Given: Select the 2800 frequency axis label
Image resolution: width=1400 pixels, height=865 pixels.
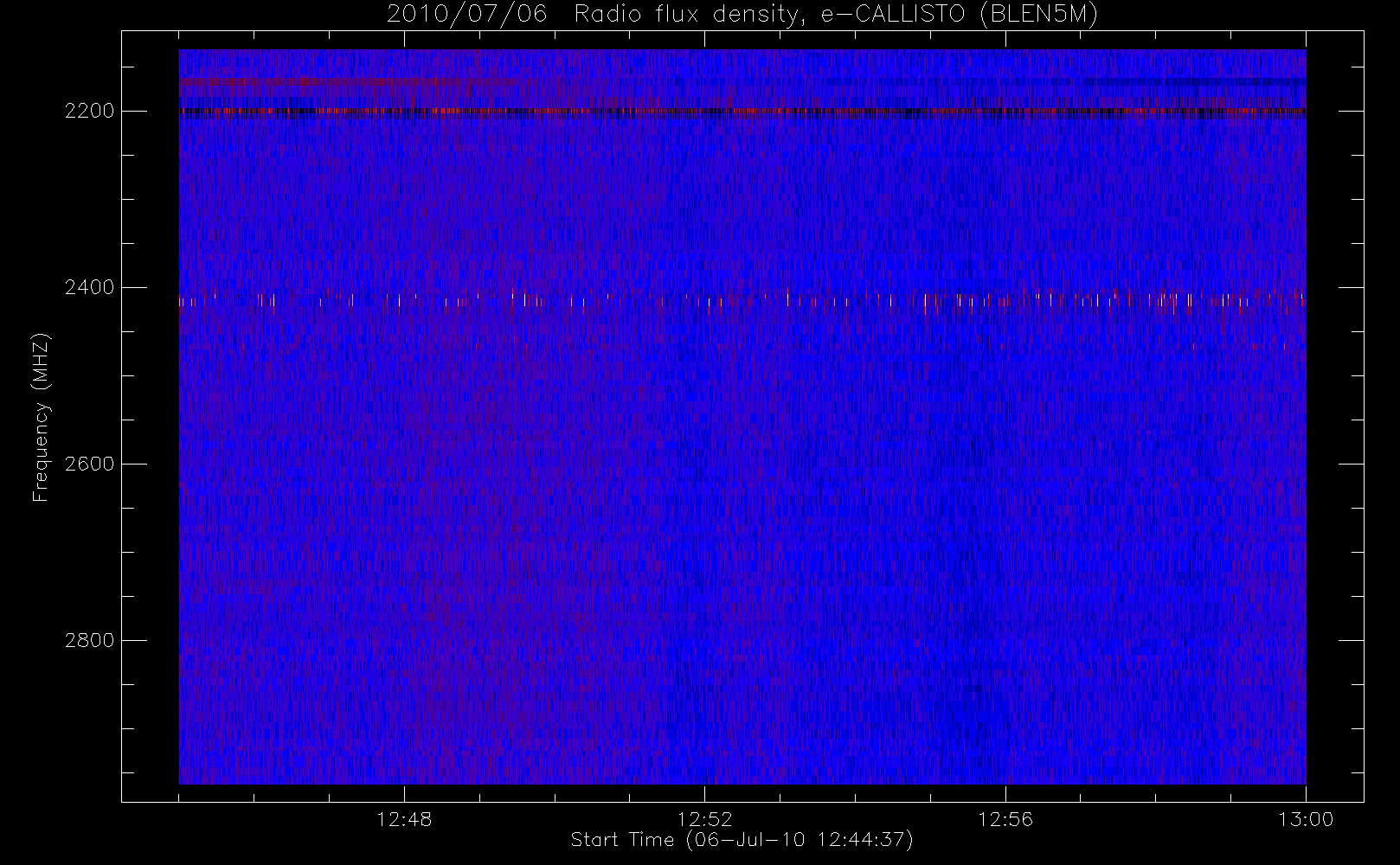Looking at the screenshot, I should (89, 640).
